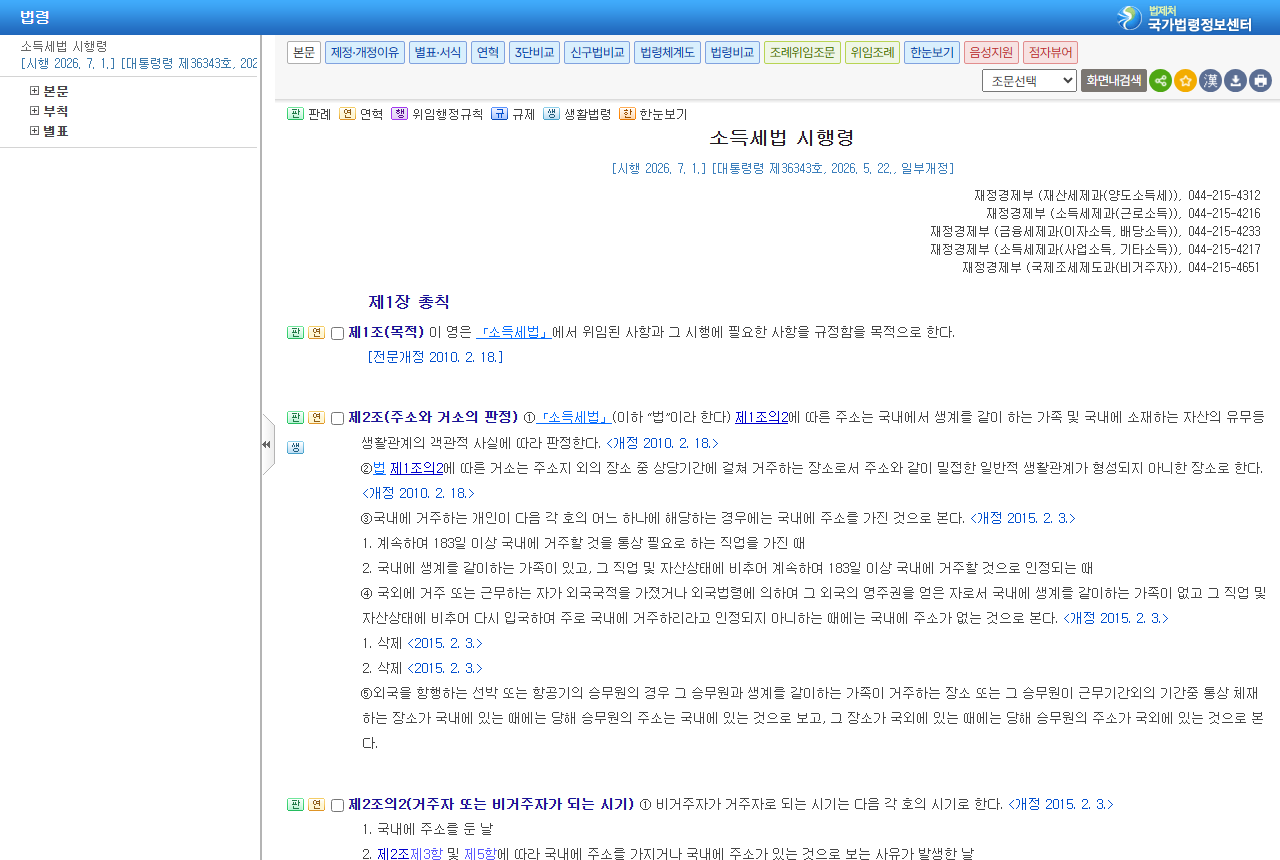The width and height of the screenshot is (1280, 860).
Task: Open the 조문선택 dropdown
Action: point(1029,81)
